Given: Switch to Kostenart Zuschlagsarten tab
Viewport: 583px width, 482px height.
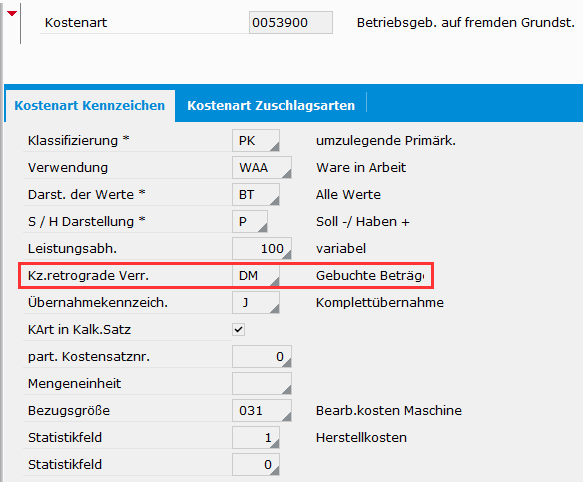Looking at the screenshot, I should (x=271, y=106).
